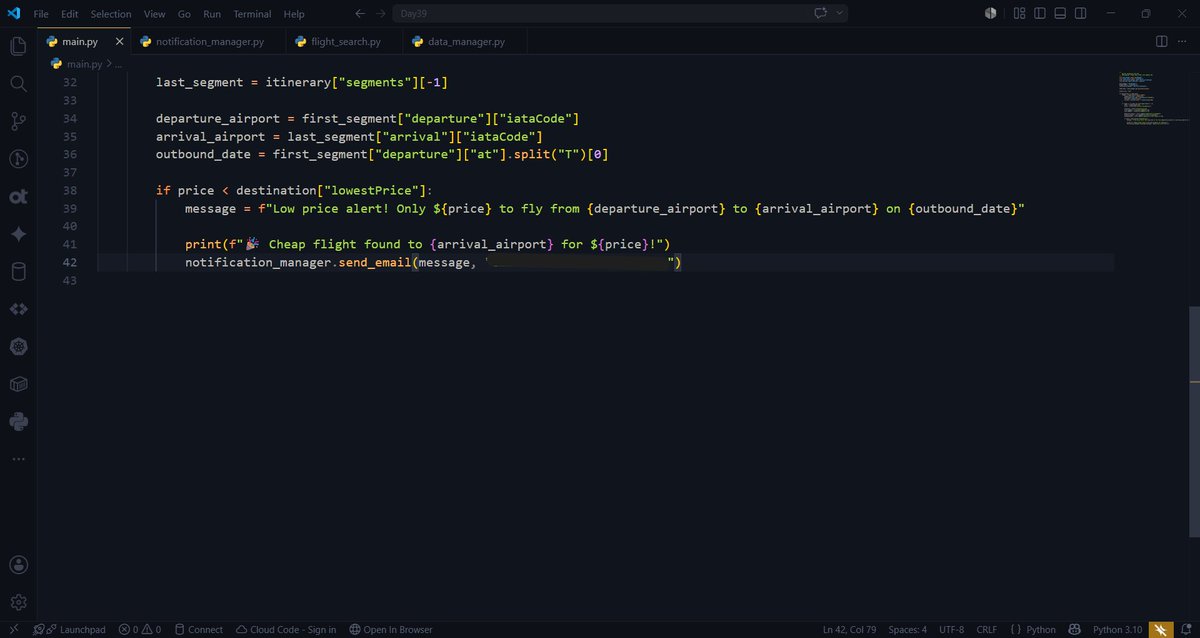1200x638 pixels.
Task: Open the Explorer view in activity bar
Action: click(x=18, y=46)
